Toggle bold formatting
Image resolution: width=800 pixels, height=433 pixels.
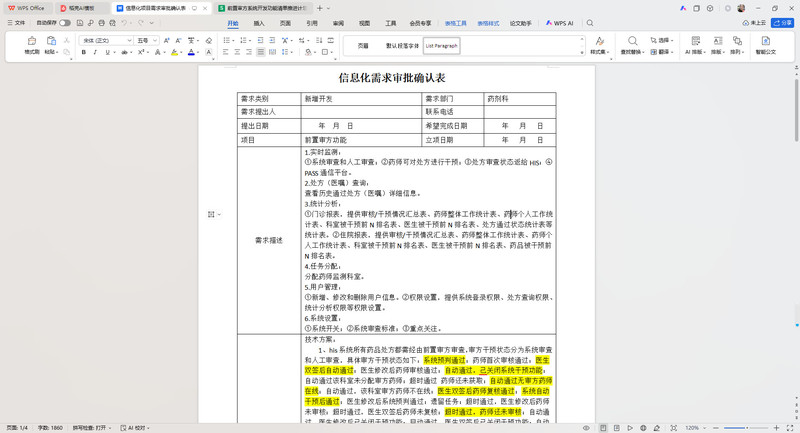point(84,52)
